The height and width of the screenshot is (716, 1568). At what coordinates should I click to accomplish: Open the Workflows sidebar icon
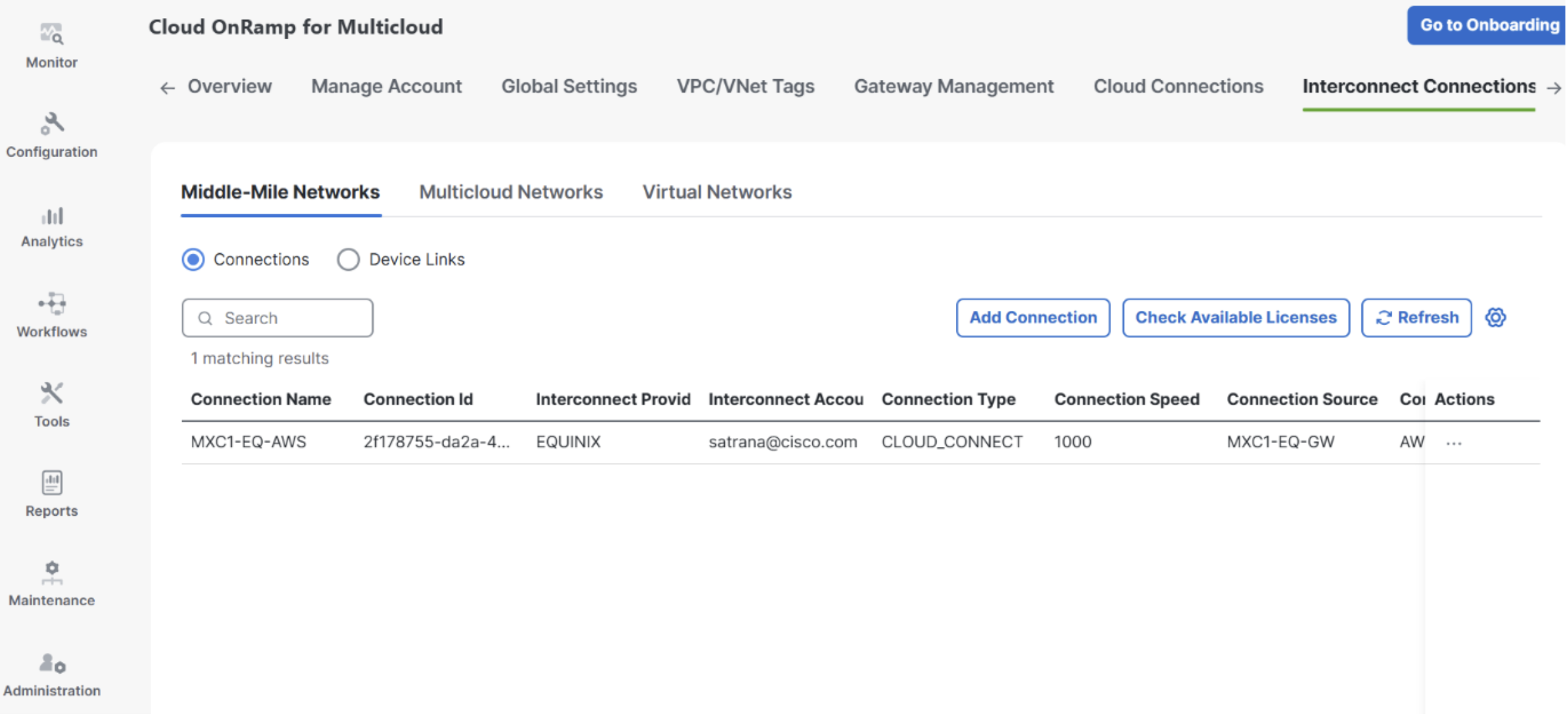[51, 304]
